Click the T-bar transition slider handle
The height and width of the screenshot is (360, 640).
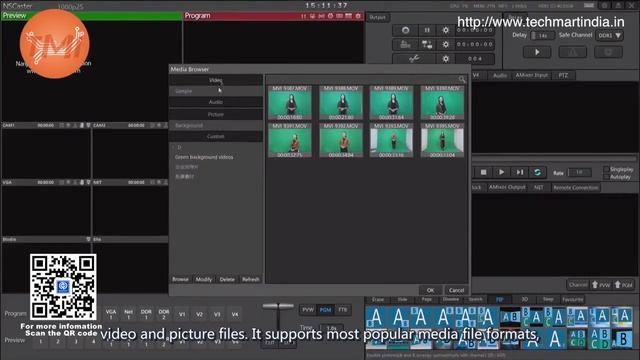point(278,306)
